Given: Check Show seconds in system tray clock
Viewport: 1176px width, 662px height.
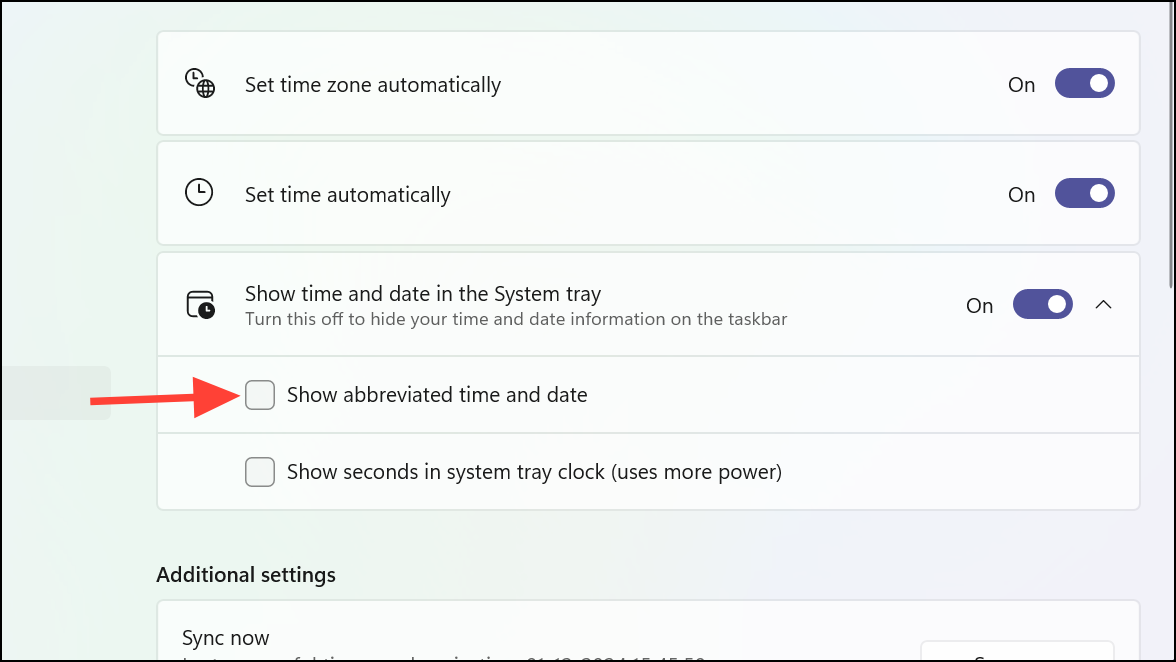Looking at the screenshot, I should [x=260, y=471].
